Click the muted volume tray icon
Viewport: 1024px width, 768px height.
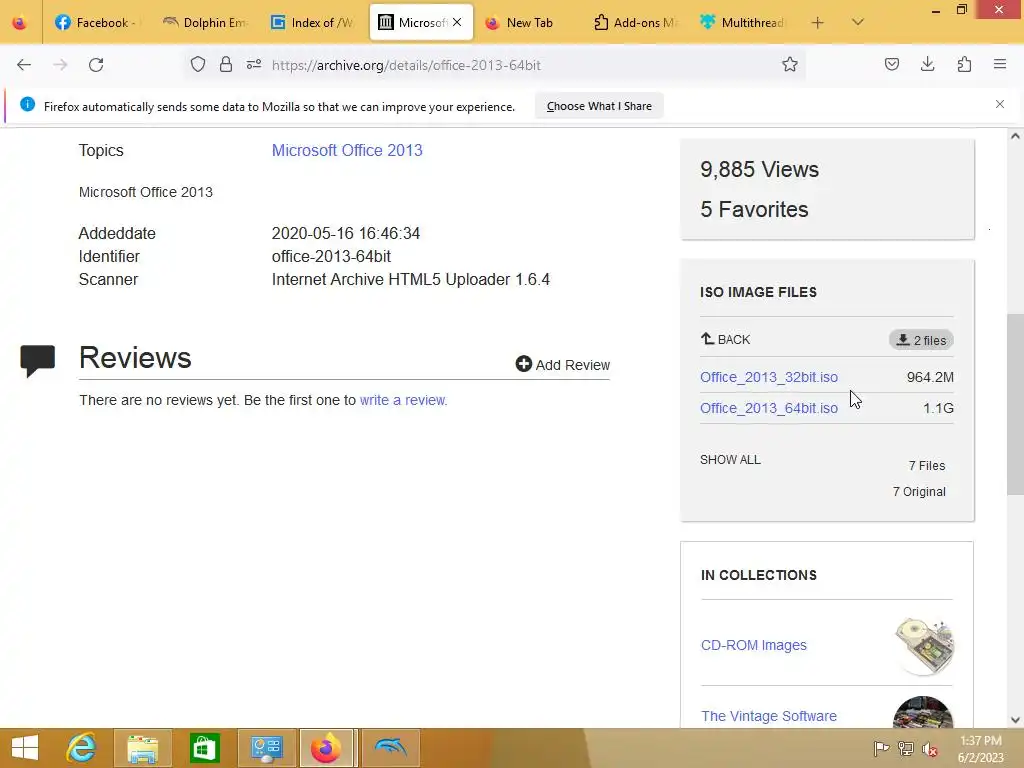[930, 749]
